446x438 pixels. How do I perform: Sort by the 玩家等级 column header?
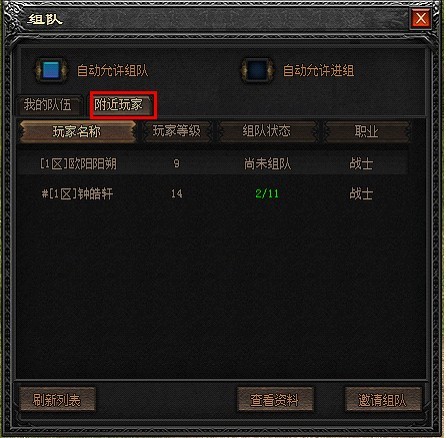177,131
